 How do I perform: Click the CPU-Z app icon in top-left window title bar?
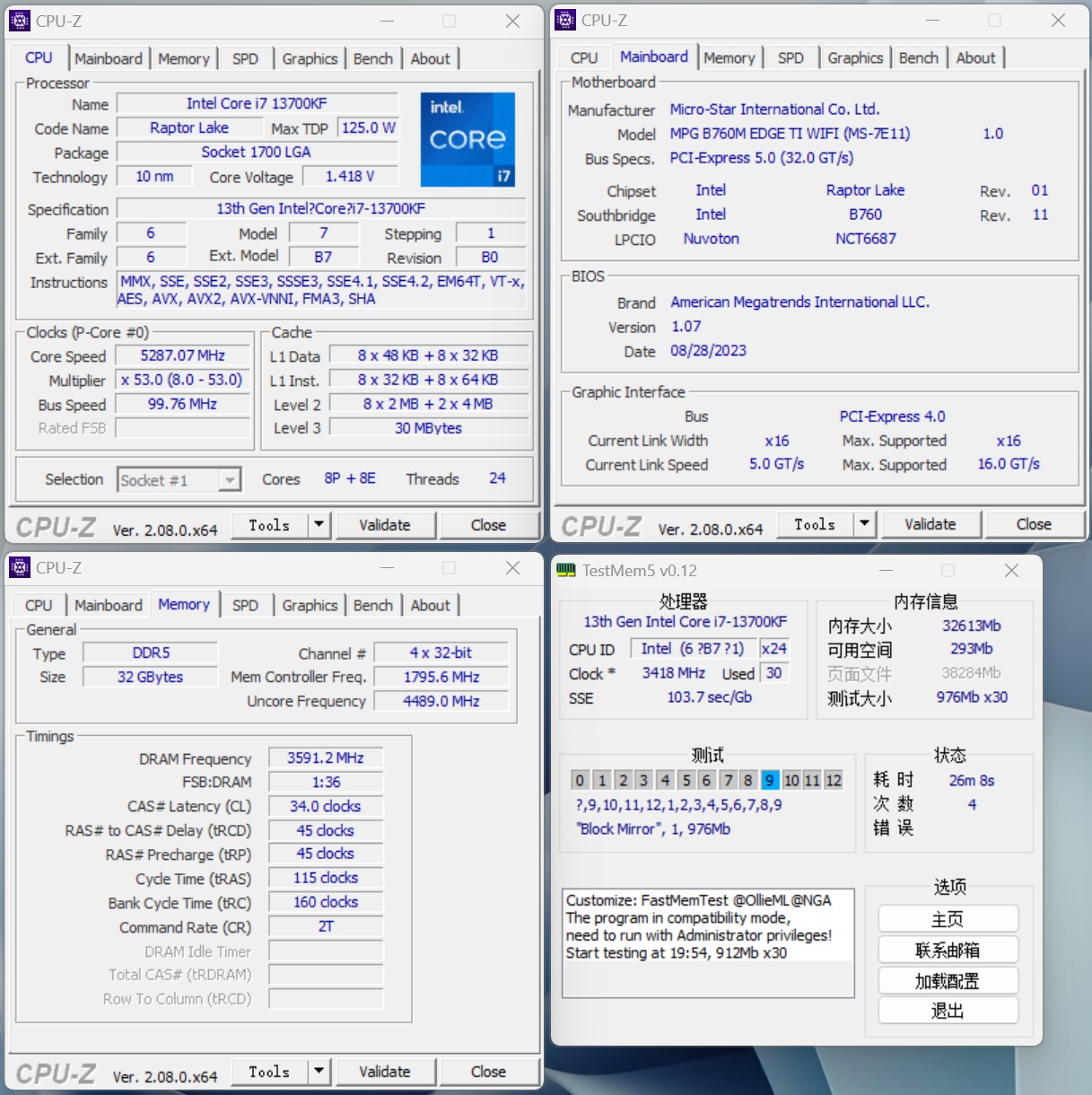pyautogui.click(x=20, y=21)
